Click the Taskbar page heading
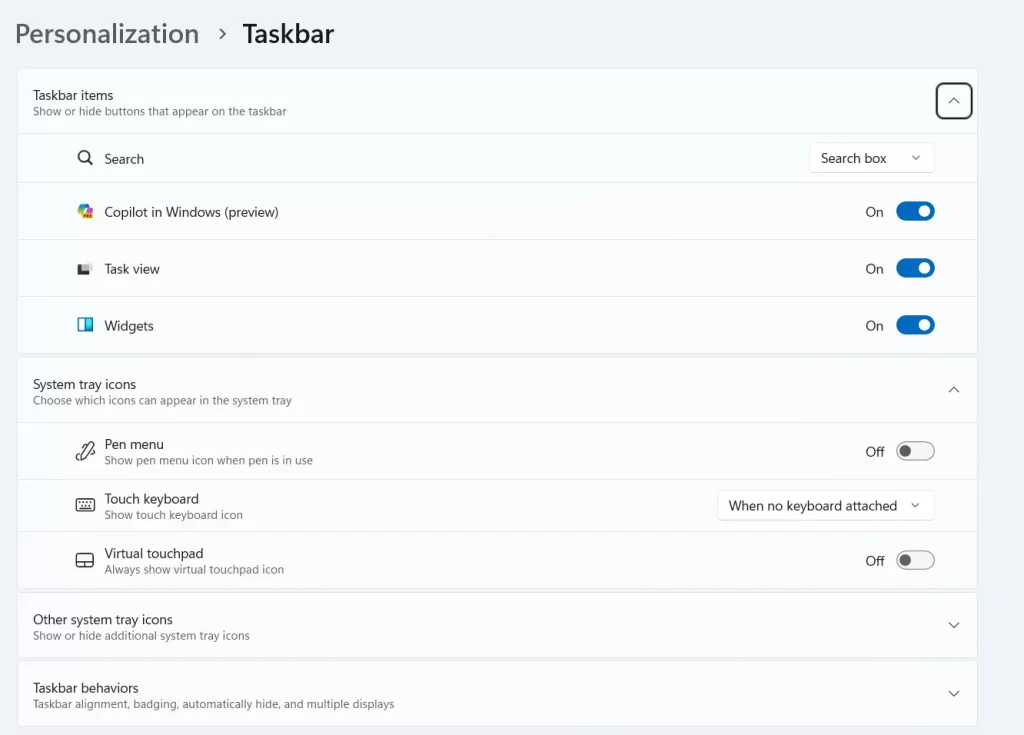Viewport: 1024px width, 735px height. point(288,34)
